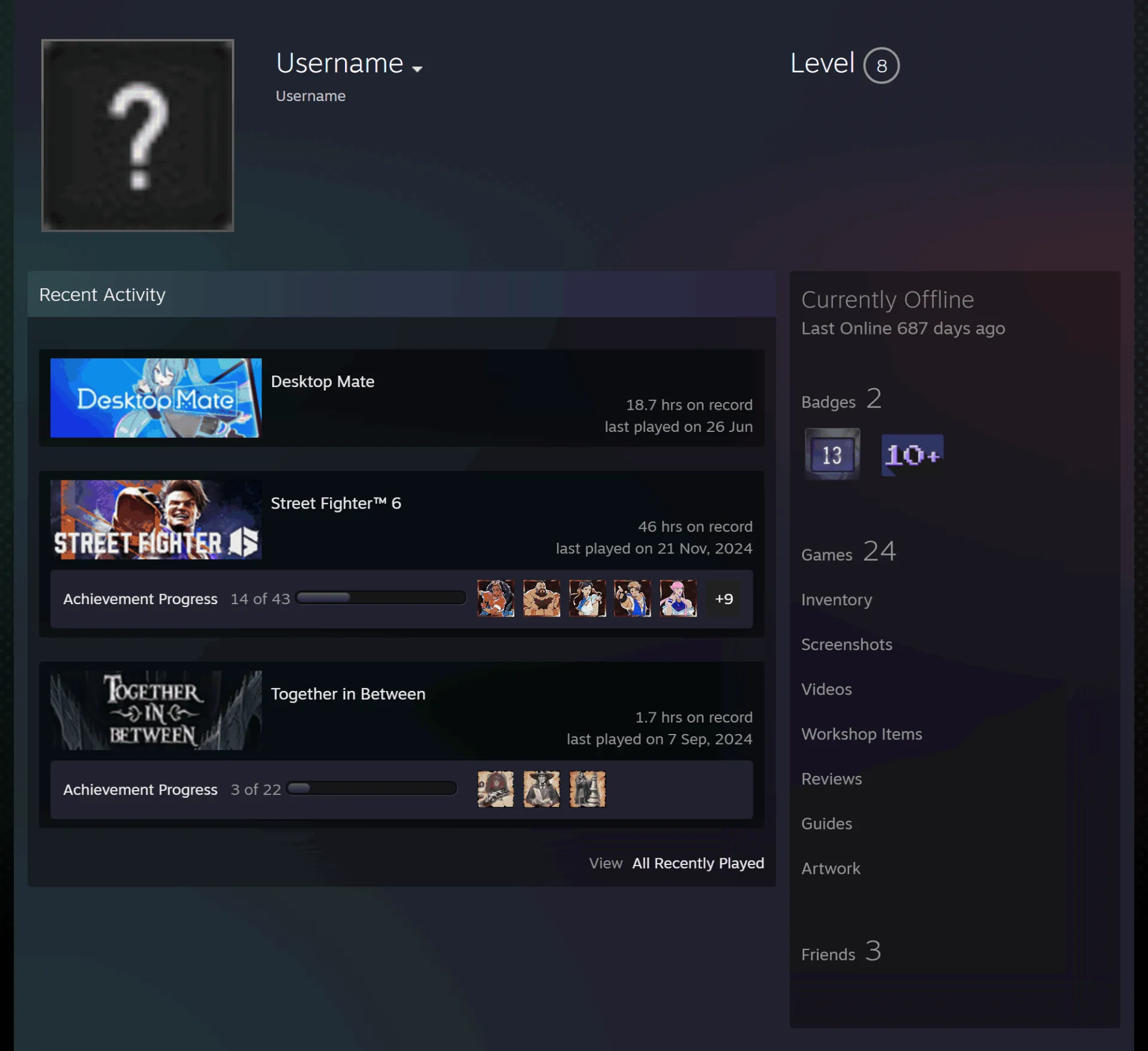This screenshot has width=1148, height=1051.
Task: Open second Street Fighter 6 achievement icon
Action: (542, 598)
